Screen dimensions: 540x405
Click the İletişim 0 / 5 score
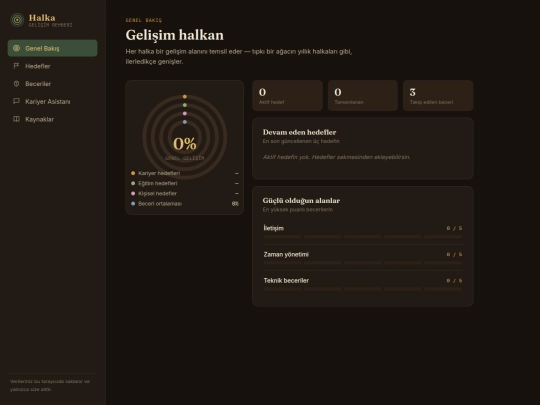[x=454, y=228]
